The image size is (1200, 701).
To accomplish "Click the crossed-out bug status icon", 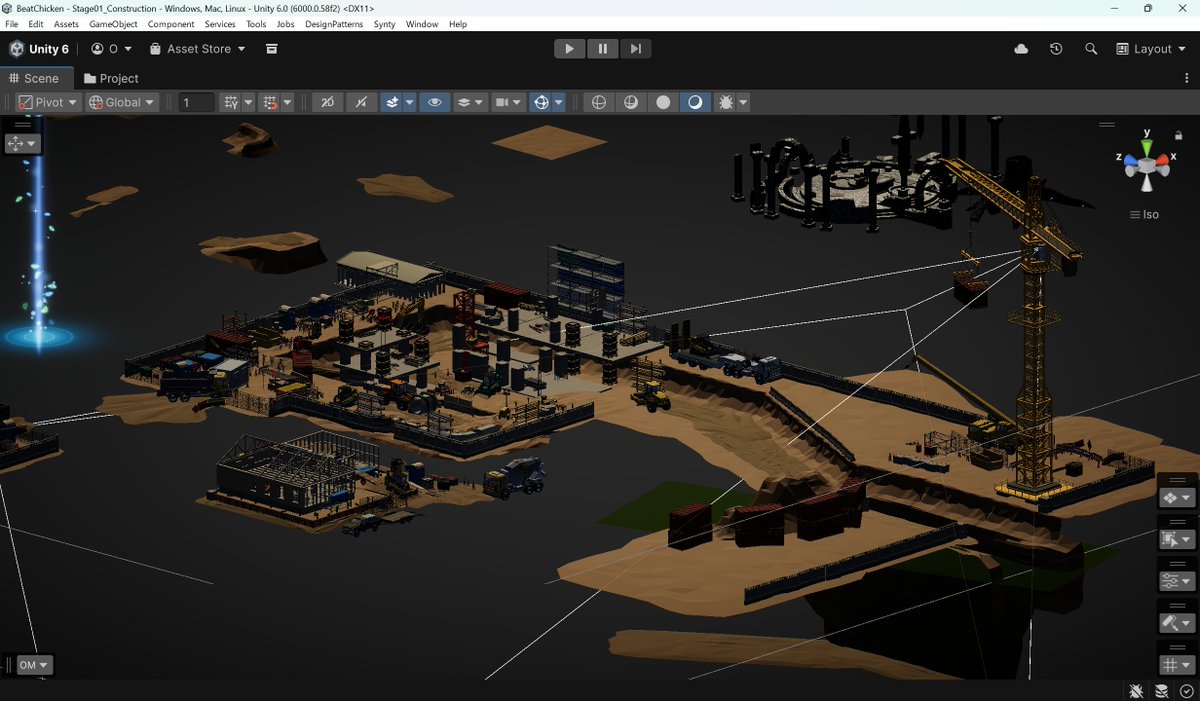I will 1137,691.
